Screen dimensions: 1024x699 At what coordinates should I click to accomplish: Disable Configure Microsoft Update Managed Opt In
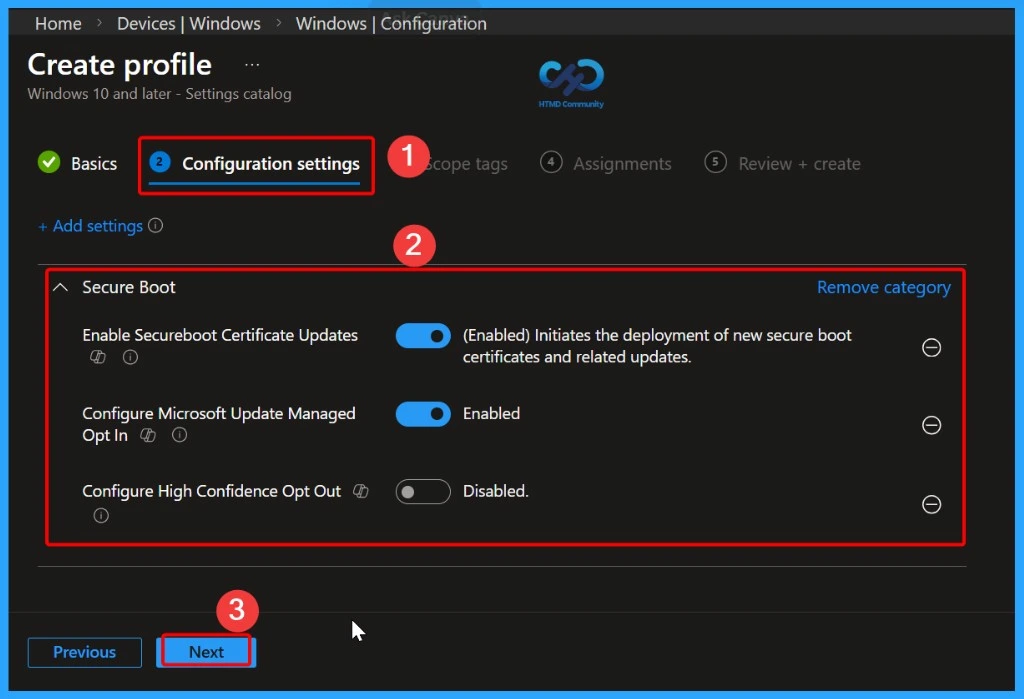coord(422,414)
